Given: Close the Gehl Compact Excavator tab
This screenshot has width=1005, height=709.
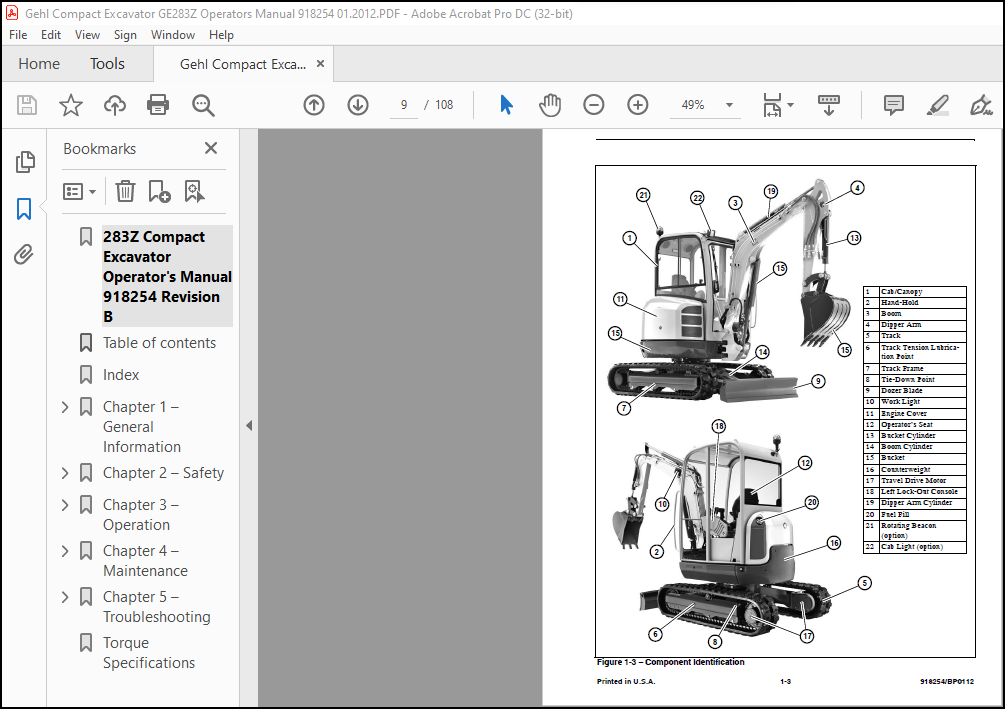Looking at the screenshot, I should click(x=320, y=63).
